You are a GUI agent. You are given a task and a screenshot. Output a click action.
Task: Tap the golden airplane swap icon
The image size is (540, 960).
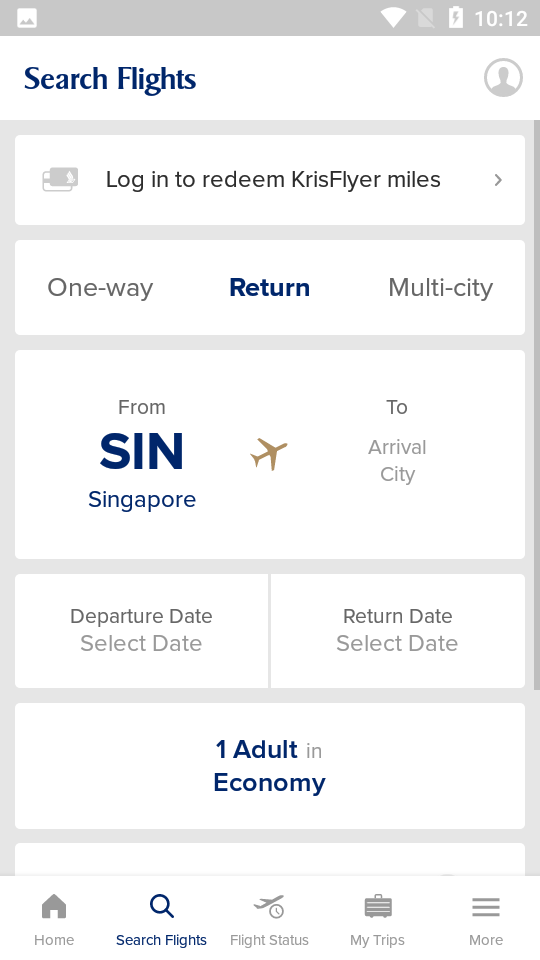(x=269, y=454)
